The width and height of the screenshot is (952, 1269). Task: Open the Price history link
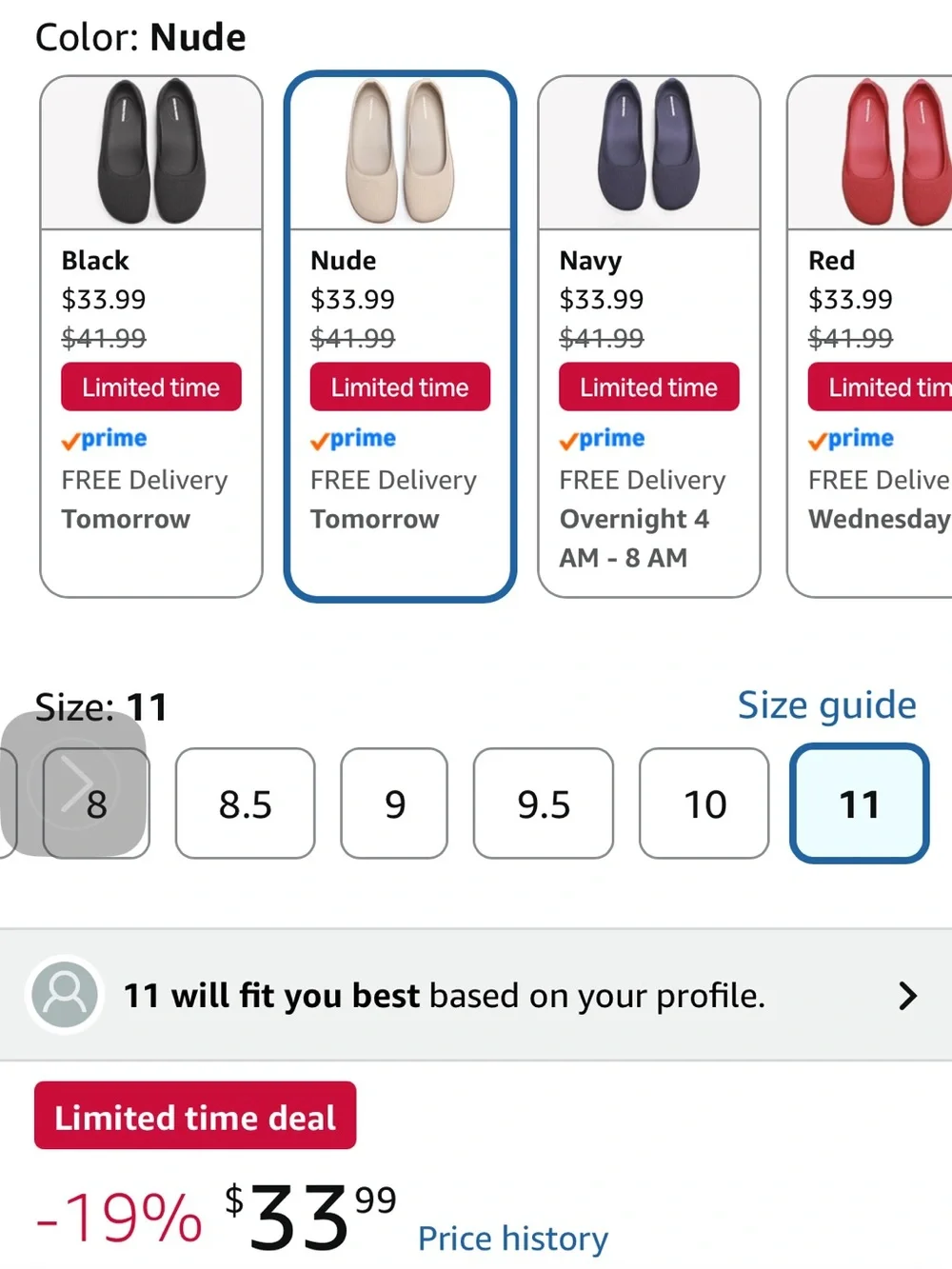(x=513, y=1238)
